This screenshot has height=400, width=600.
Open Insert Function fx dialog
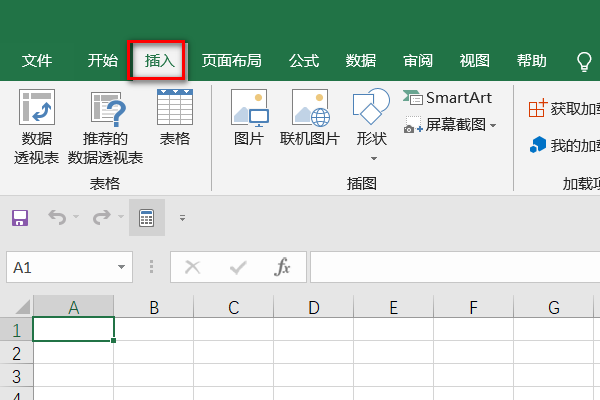click(x=282, y=266)
